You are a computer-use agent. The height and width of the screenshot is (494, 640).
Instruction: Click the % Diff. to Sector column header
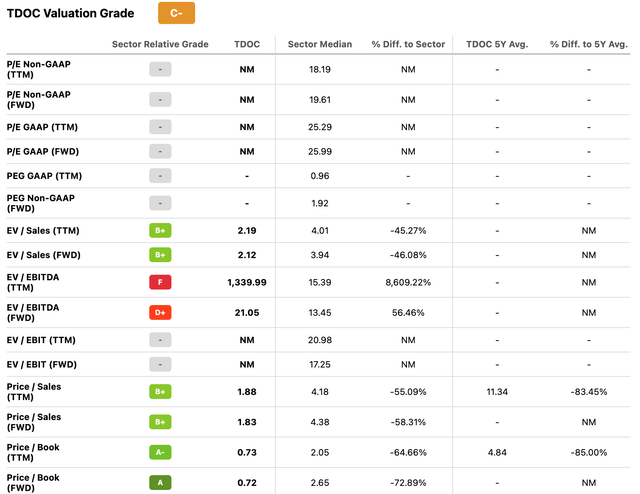pyautogui.click(x=408, y=46)
